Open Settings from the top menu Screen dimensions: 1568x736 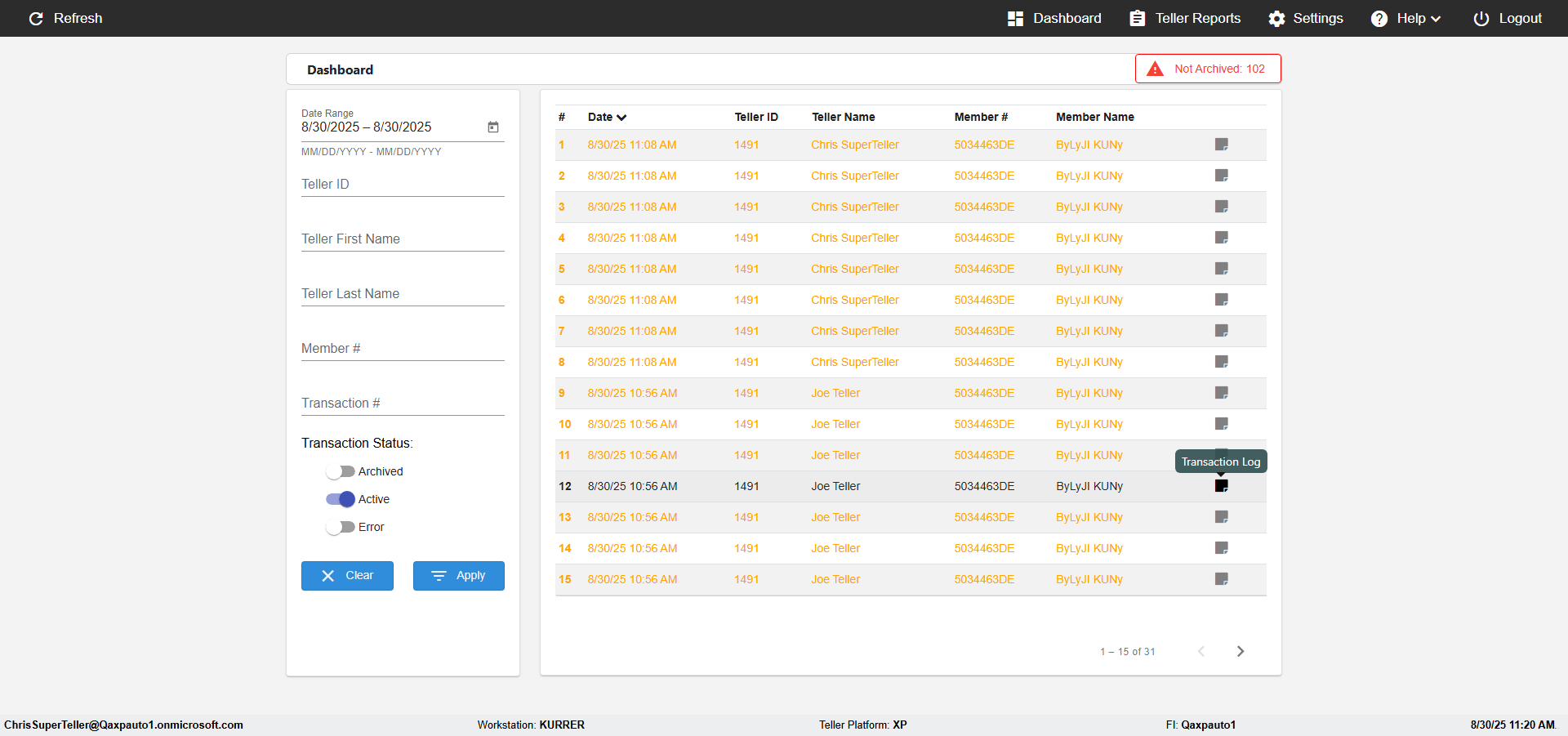(x=1305, y=18)
